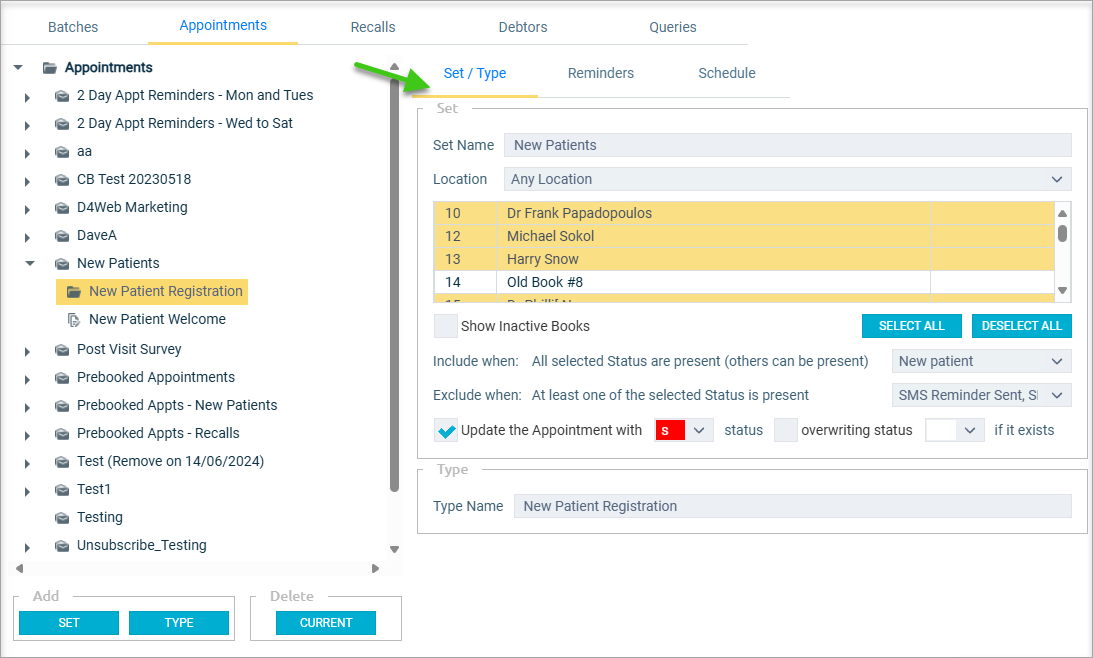Click envelope icon beside 2 Day Appt Reminders - Mon and Tues
The width and height of the screenshot is (1093, 658).
pos(62,95)
